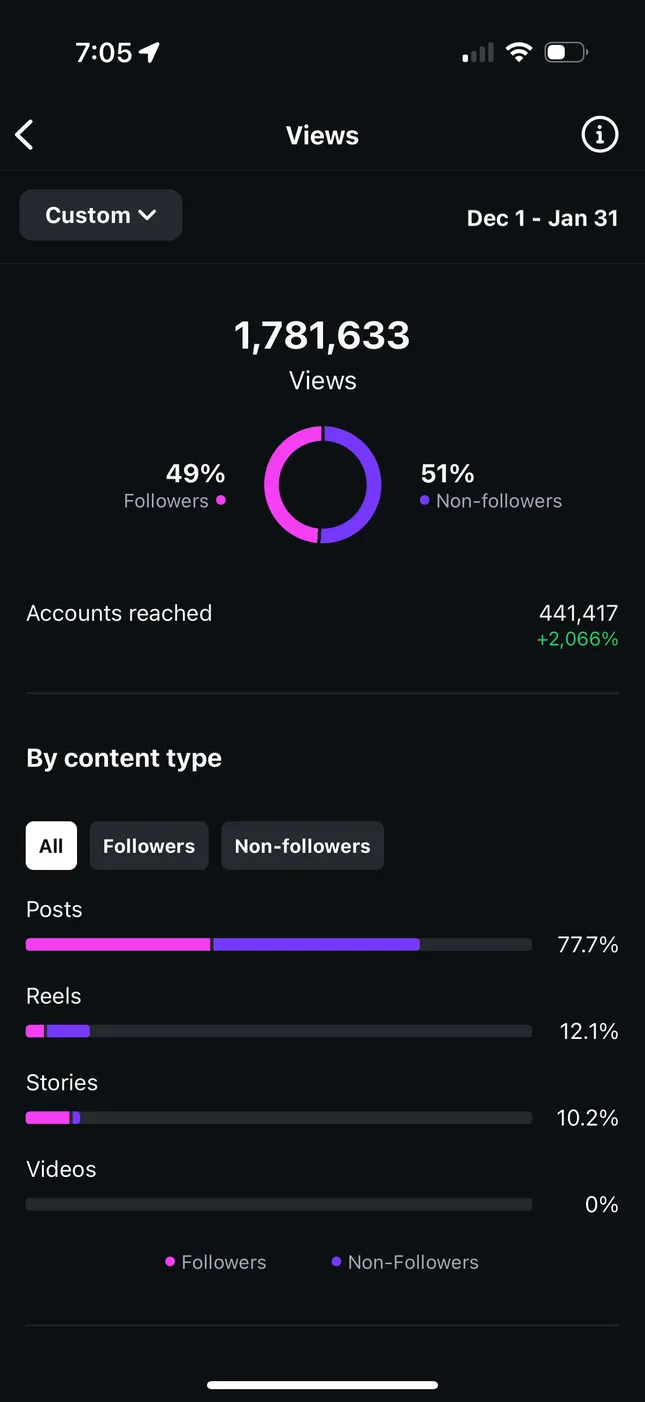
Task: Tap the Posts percentage progress bar
Action: pyautogui.click(x=279, y=944)
